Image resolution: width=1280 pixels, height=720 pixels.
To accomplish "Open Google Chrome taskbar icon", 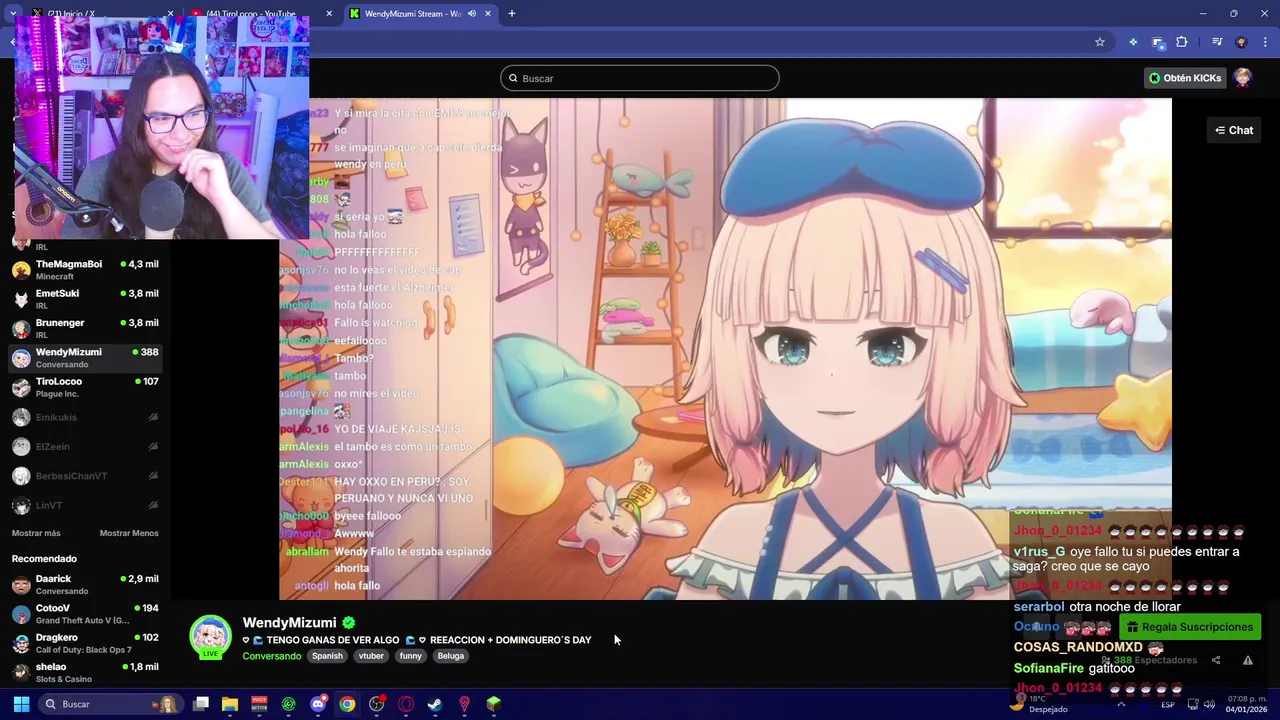I will pos(347,704).
